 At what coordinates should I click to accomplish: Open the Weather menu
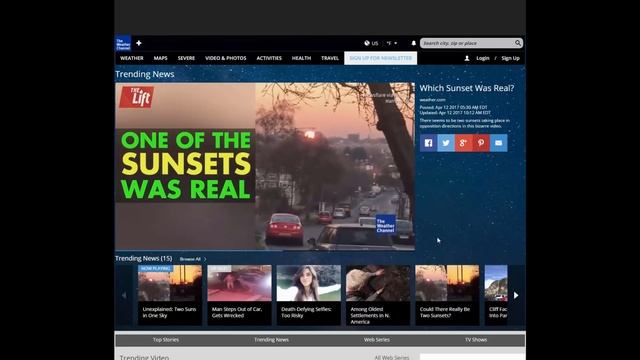pos(131,58)
